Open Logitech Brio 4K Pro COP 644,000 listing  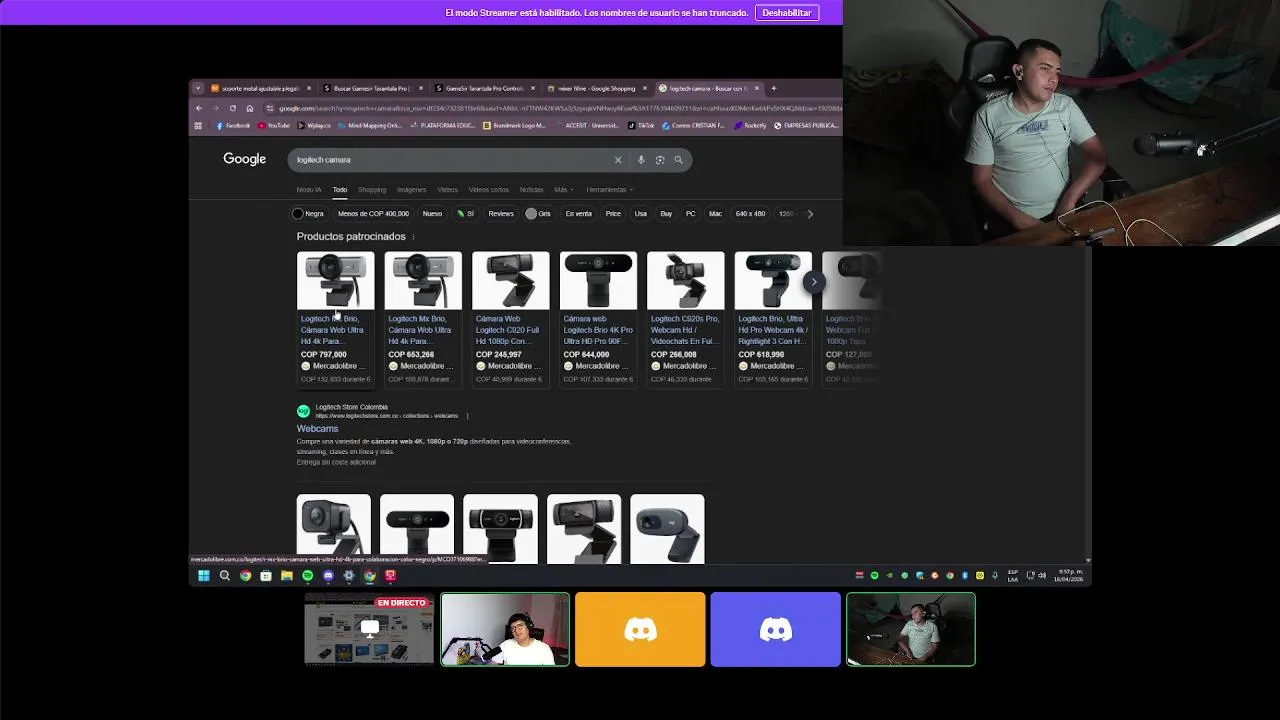click(x=598, y=318)
